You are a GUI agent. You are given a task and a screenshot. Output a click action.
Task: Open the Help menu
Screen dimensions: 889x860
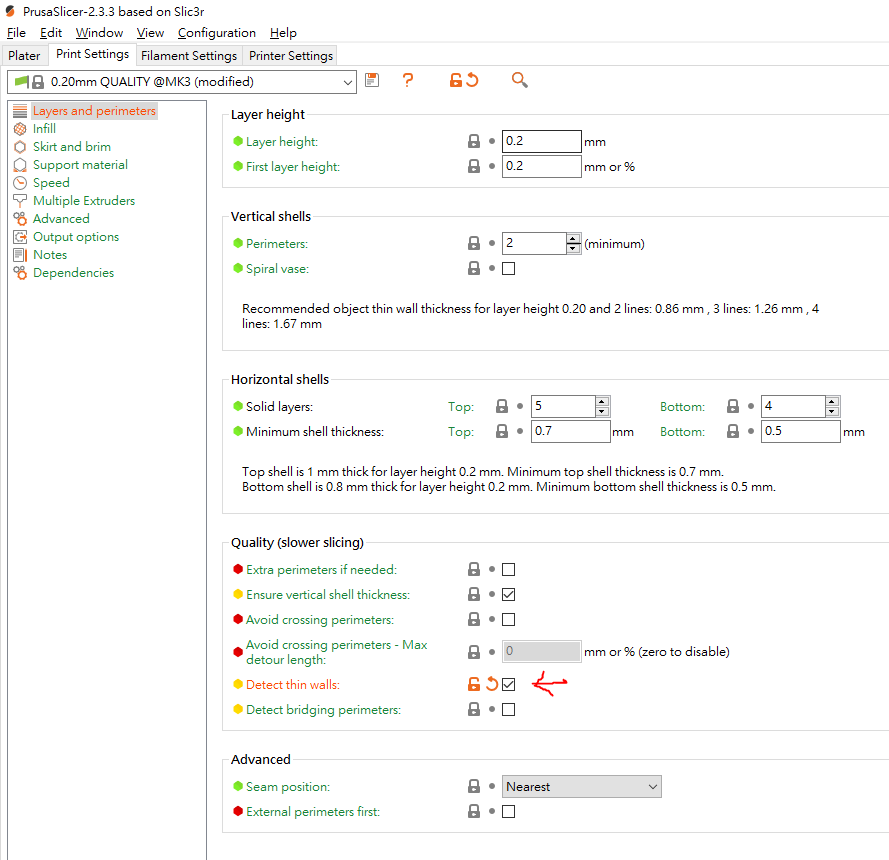tap(283, 33)
